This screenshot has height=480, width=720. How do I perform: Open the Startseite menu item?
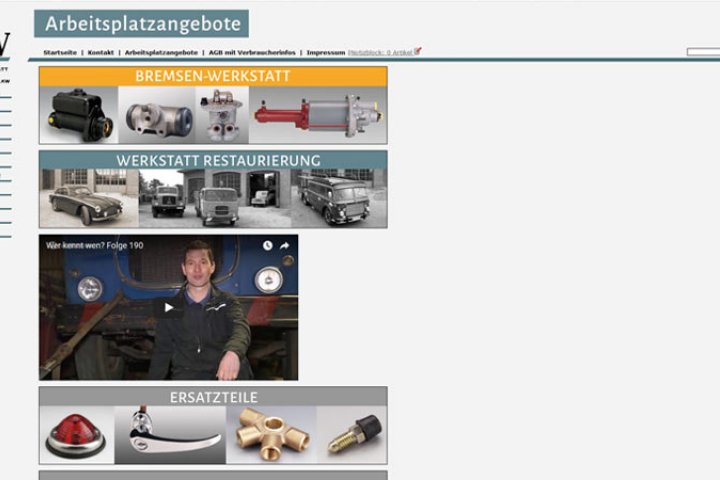(x=60, y=52)
